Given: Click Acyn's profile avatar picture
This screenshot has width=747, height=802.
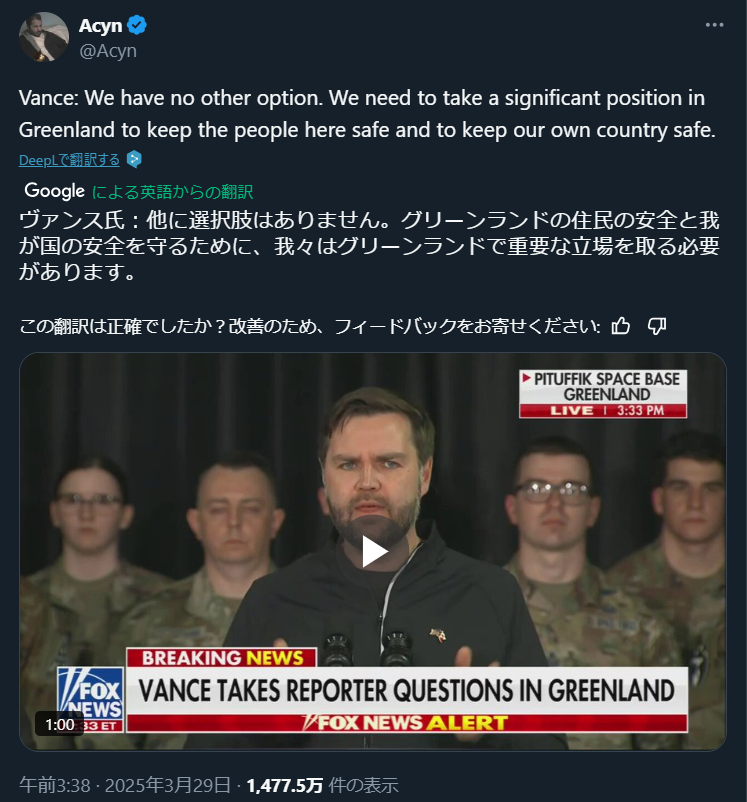Looking at the screenshot, I should pos(43,37).
